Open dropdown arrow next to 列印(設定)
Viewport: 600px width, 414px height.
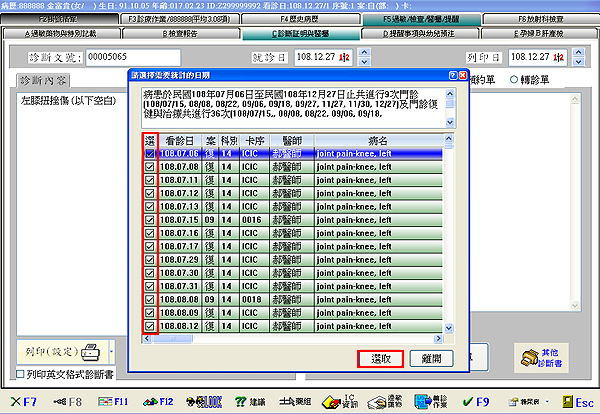tap(113, 353)
